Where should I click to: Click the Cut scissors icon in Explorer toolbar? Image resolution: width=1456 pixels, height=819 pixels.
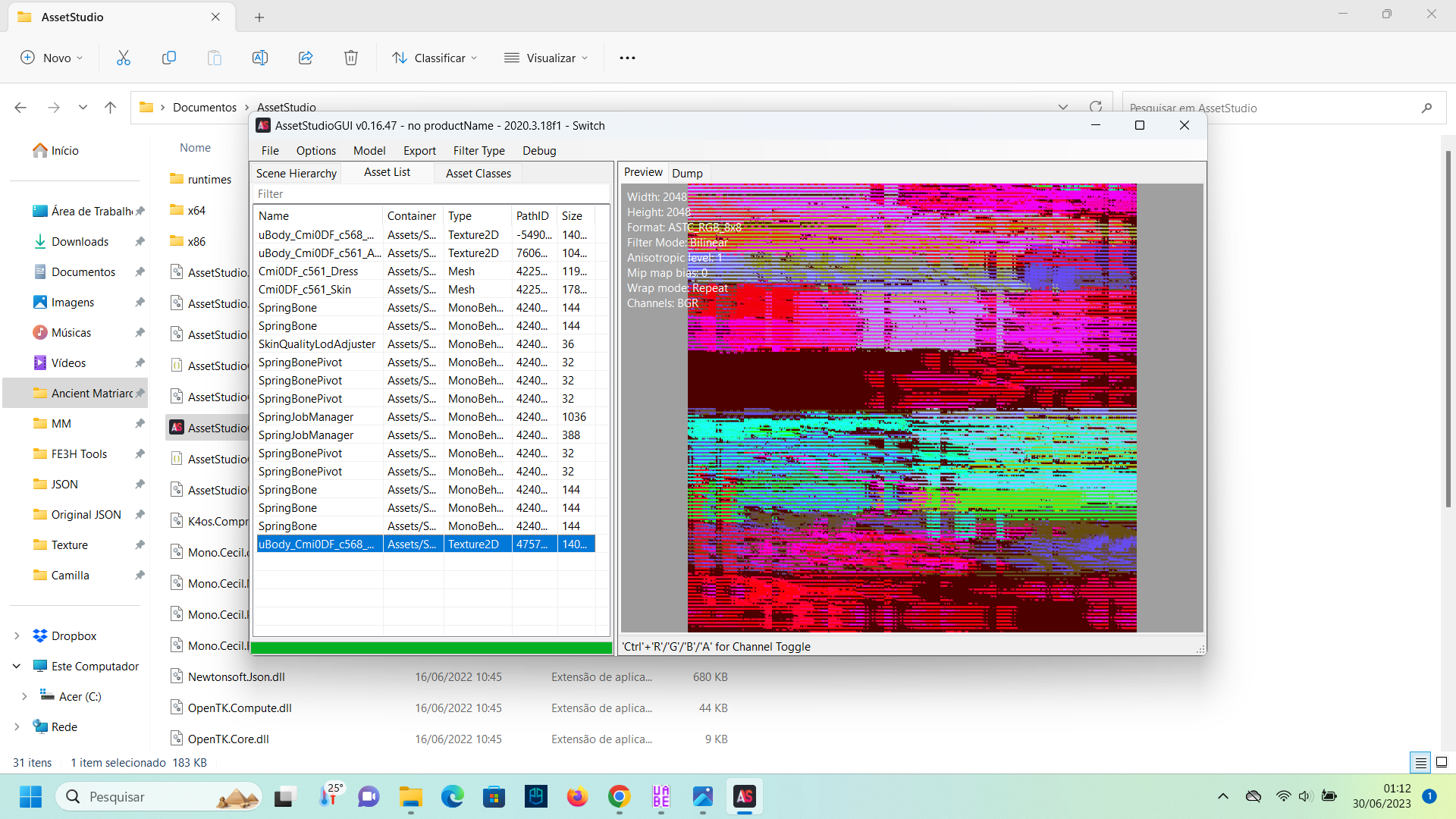point(124,58)
